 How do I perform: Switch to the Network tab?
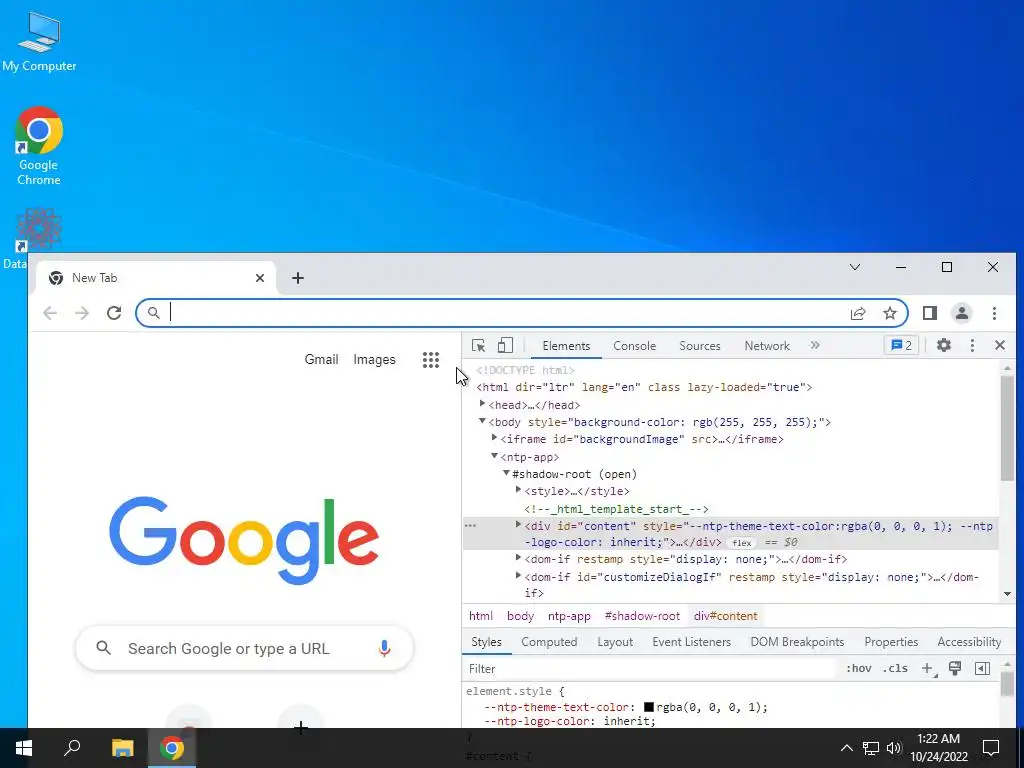767,346
